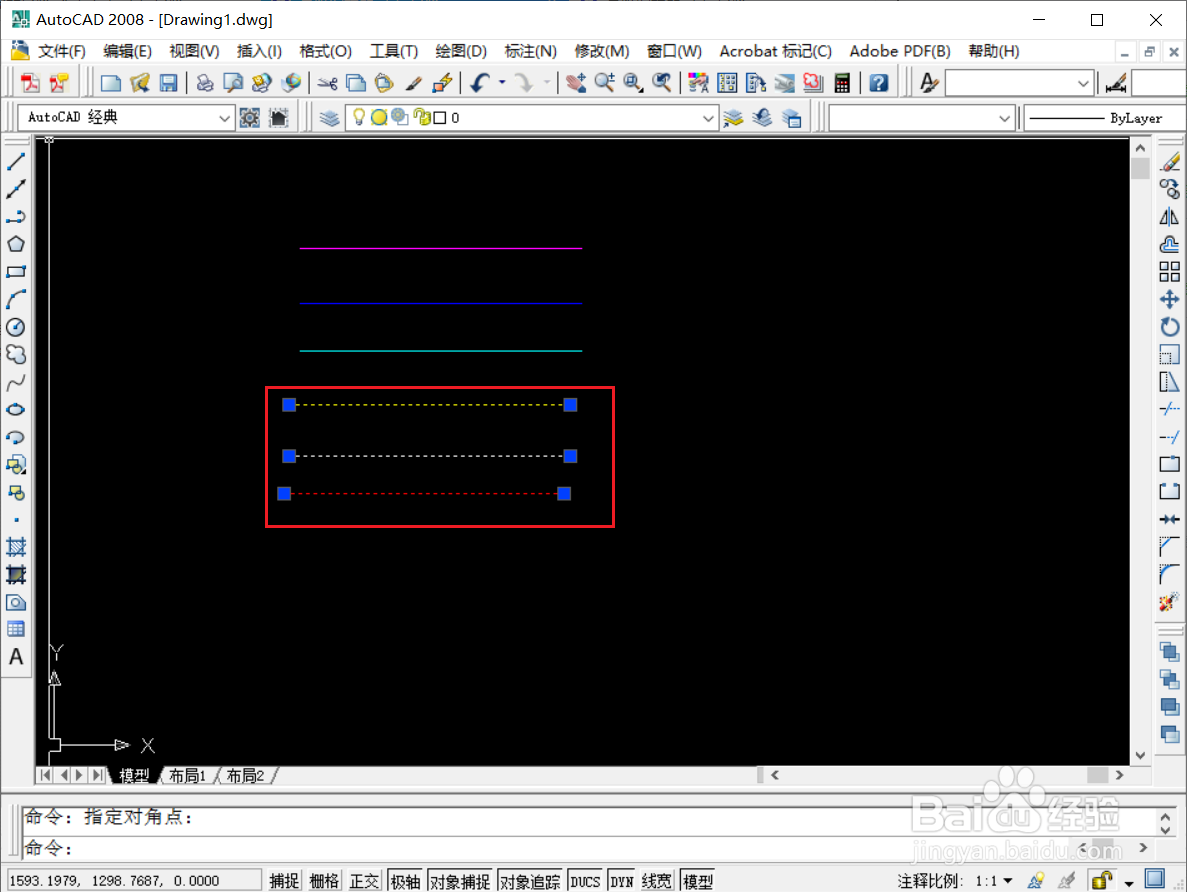Toggle 对象捕捉 object snap
Viewport: 1187px width, 892px height.
(x=460, y=881)
